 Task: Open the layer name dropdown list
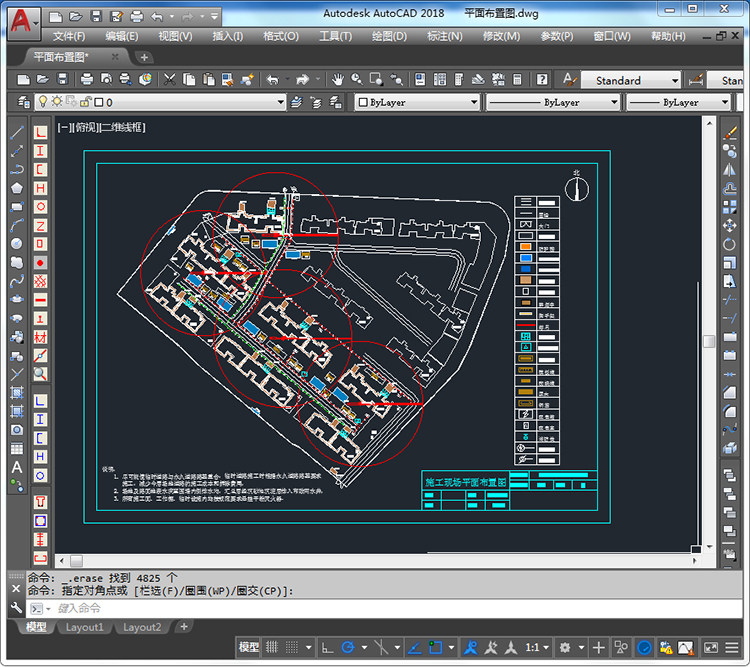coord(281,102)
